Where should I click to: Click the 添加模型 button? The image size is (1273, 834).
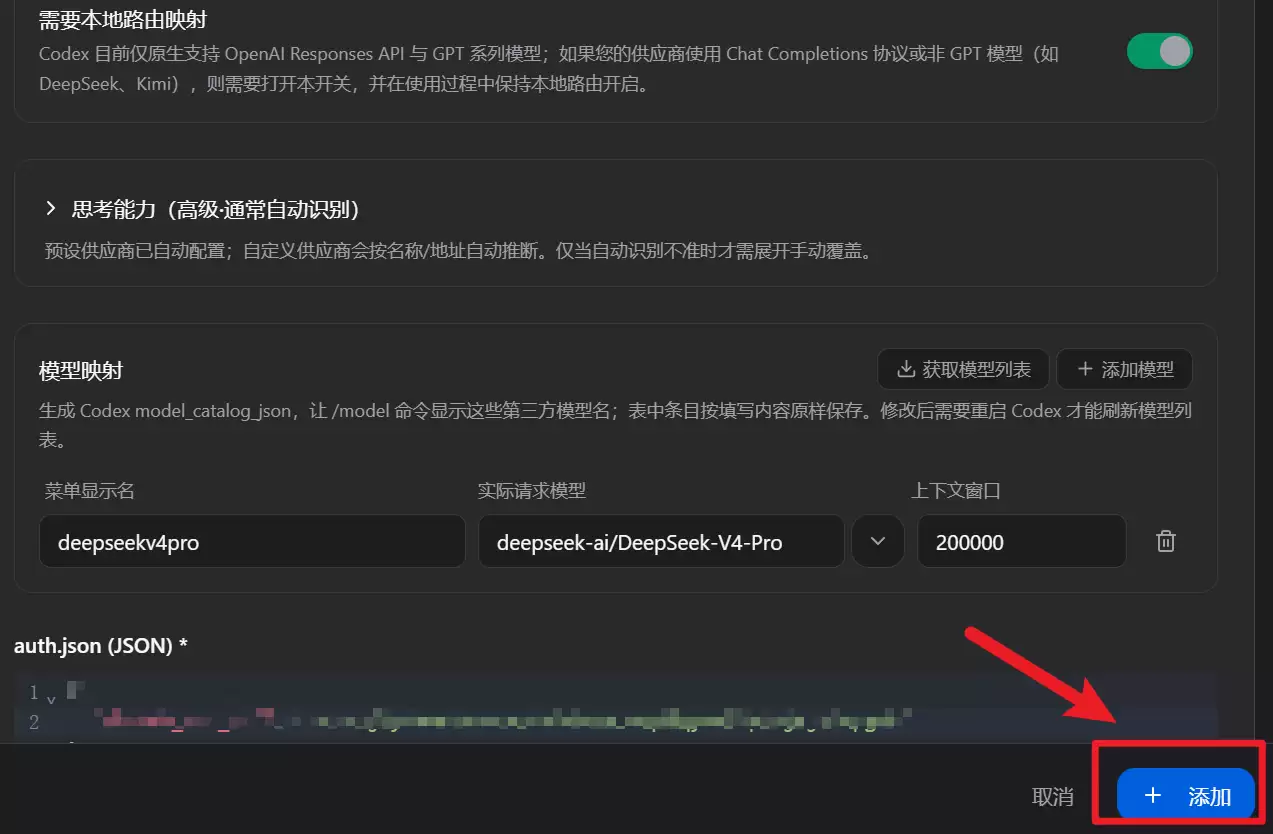[x=1124, y=370]
